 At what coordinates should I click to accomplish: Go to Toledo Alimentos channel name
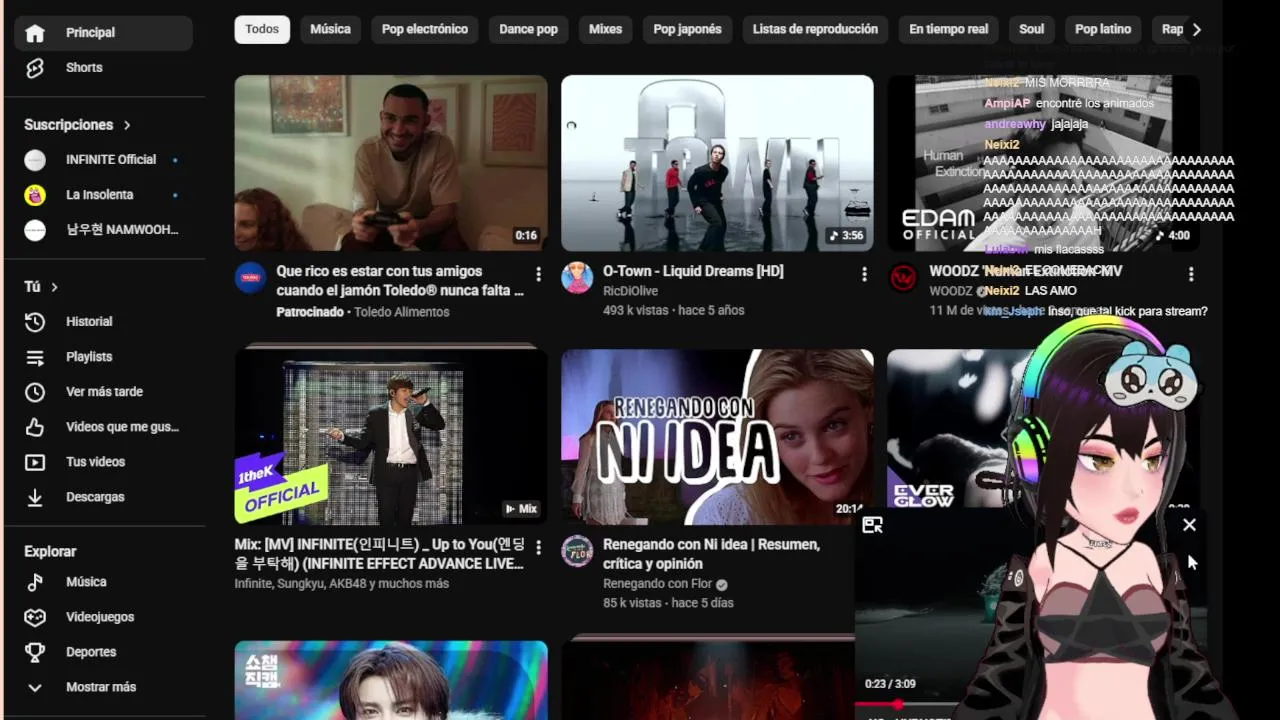(x=402, y=312)
